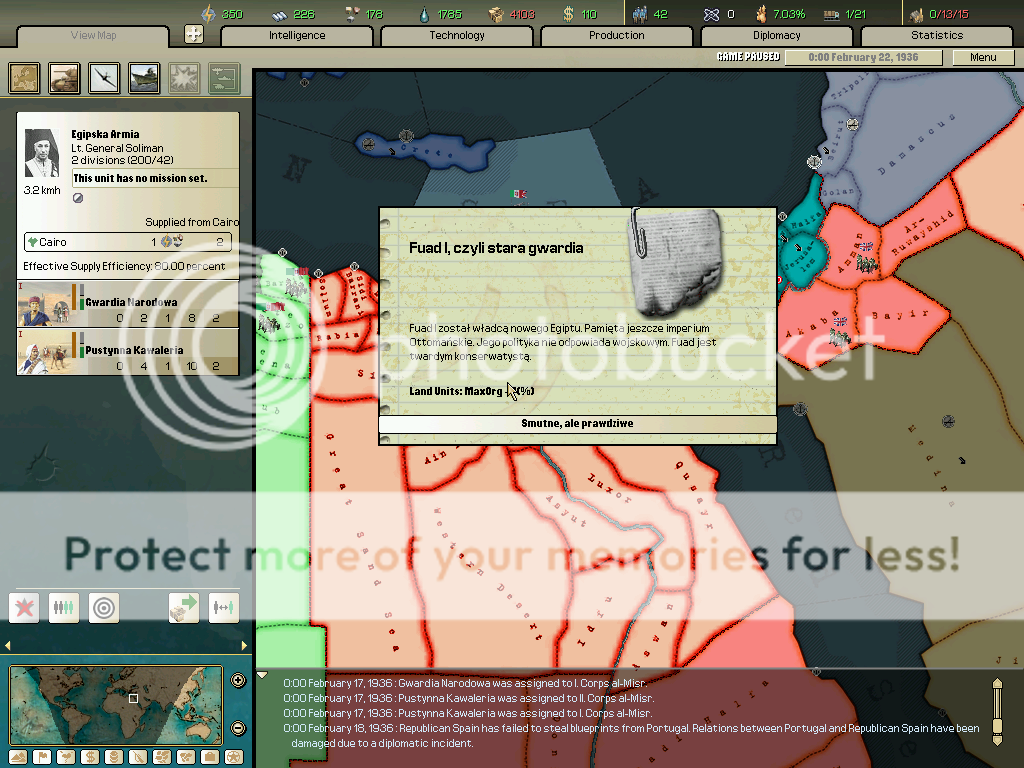The image size is (1024, 768).
Task: Select the land units tank icon
Action: pyautogui.click(x=65, y=78)
